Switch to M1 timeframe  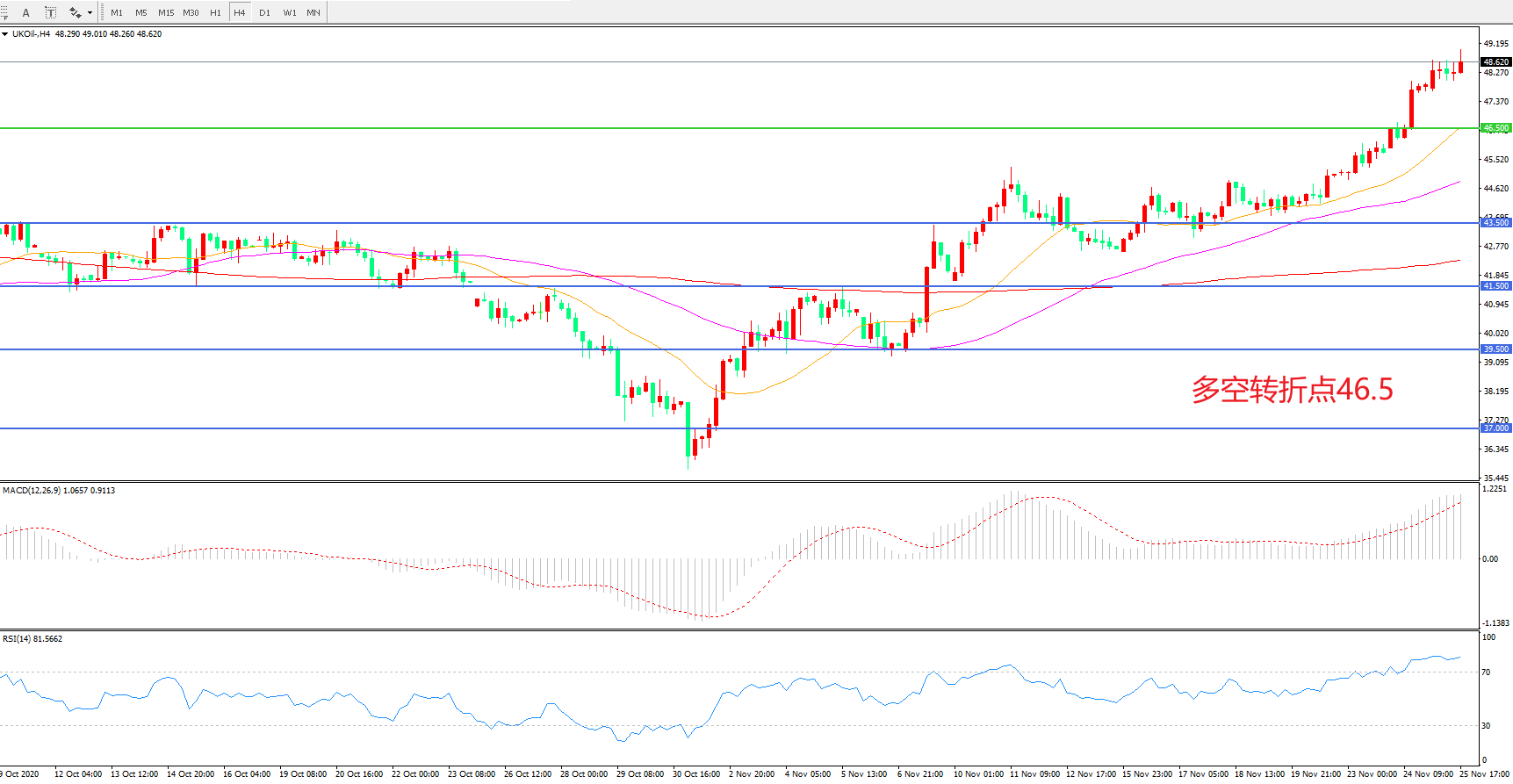pyautogui.click(x=117, y=12)
